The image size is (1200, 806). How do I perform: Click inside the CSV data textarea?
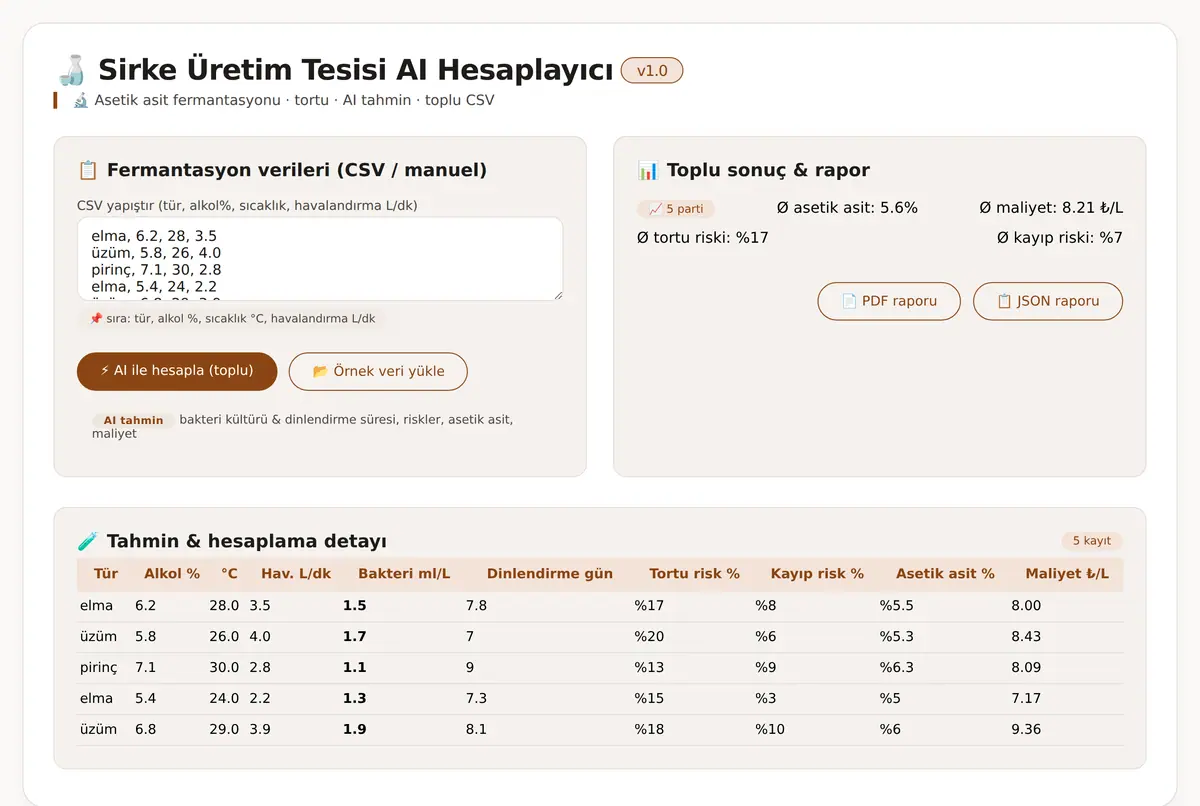pos(320,259)
